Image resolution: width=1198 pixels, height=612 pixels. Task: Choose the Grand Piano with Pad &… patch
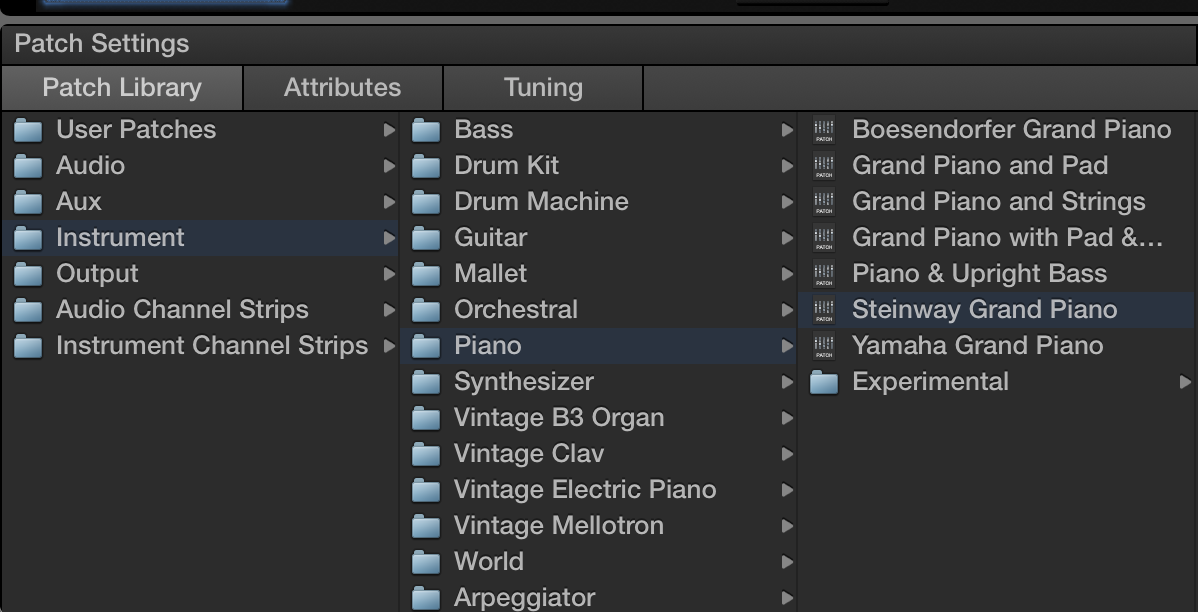click(x=1008, y=238)
